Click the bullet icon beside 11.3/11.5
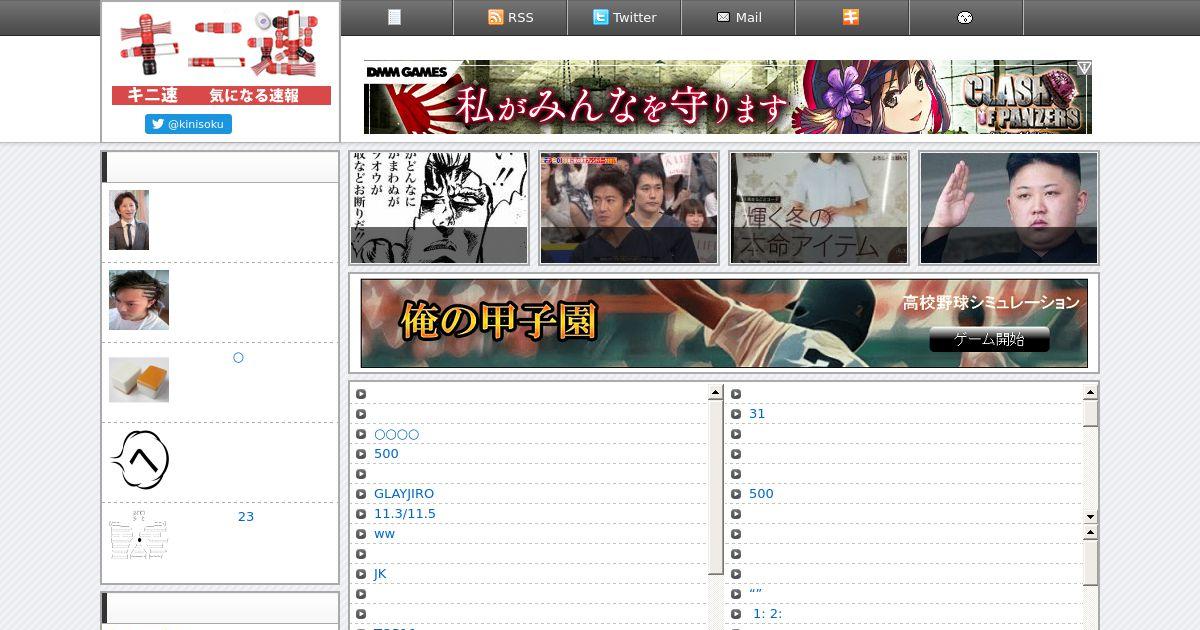The width and height of the screenshot is (1200, 630). (361, 514)
